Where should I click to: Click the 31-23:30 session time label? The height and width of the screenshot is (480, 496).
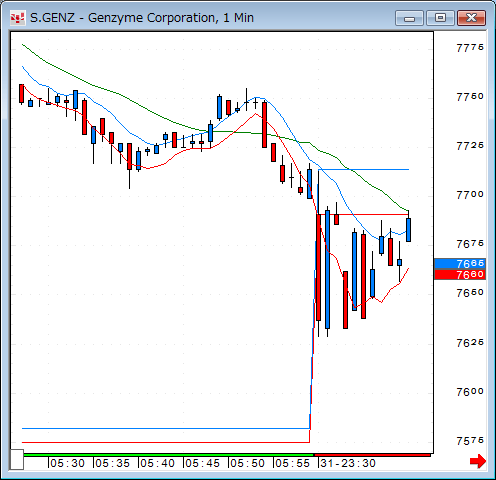348,463
